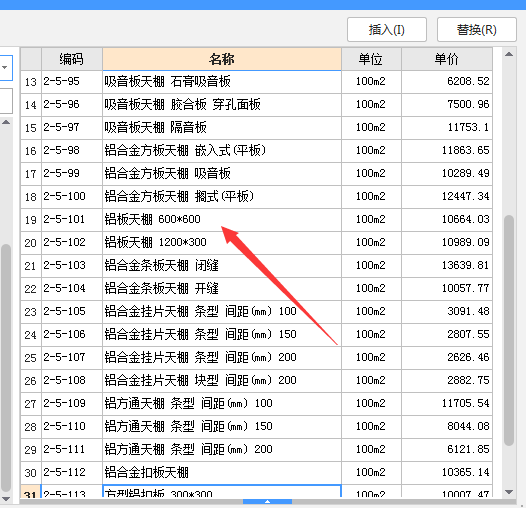Click the left panel scrollbar thumb
This screenshot has width=526, height=508.
[6, 368]
